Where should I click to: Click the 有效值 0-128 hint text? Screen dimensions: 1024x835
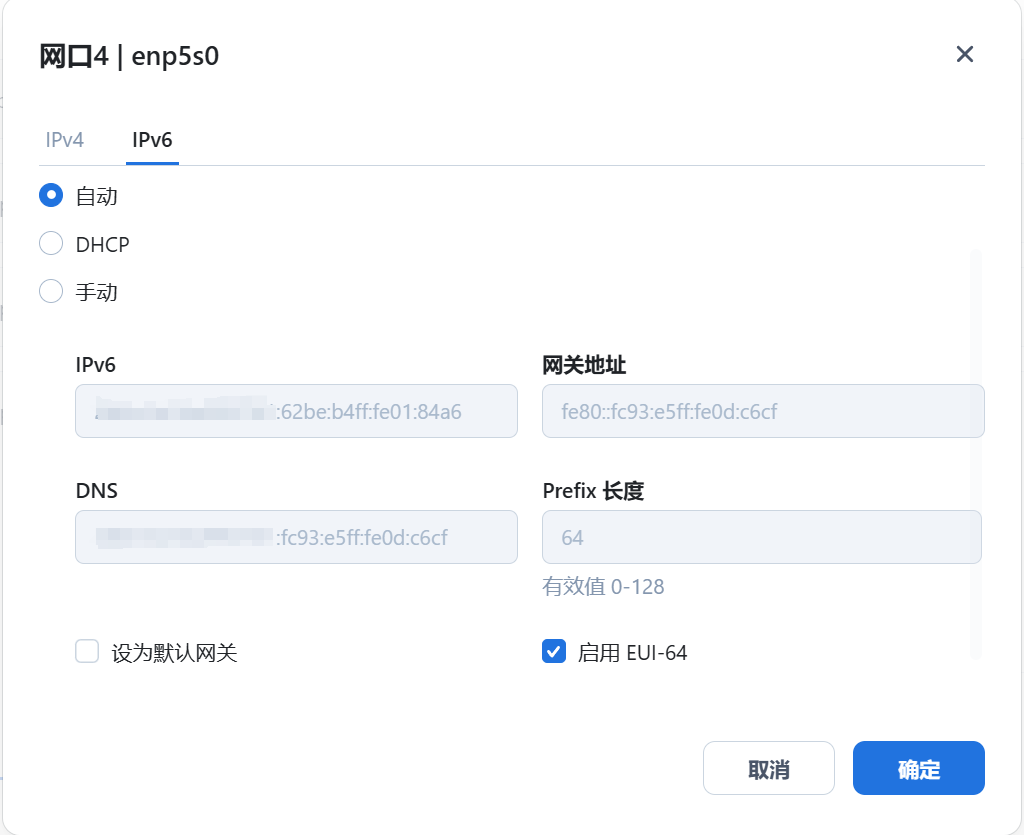[x=603, y=586]
